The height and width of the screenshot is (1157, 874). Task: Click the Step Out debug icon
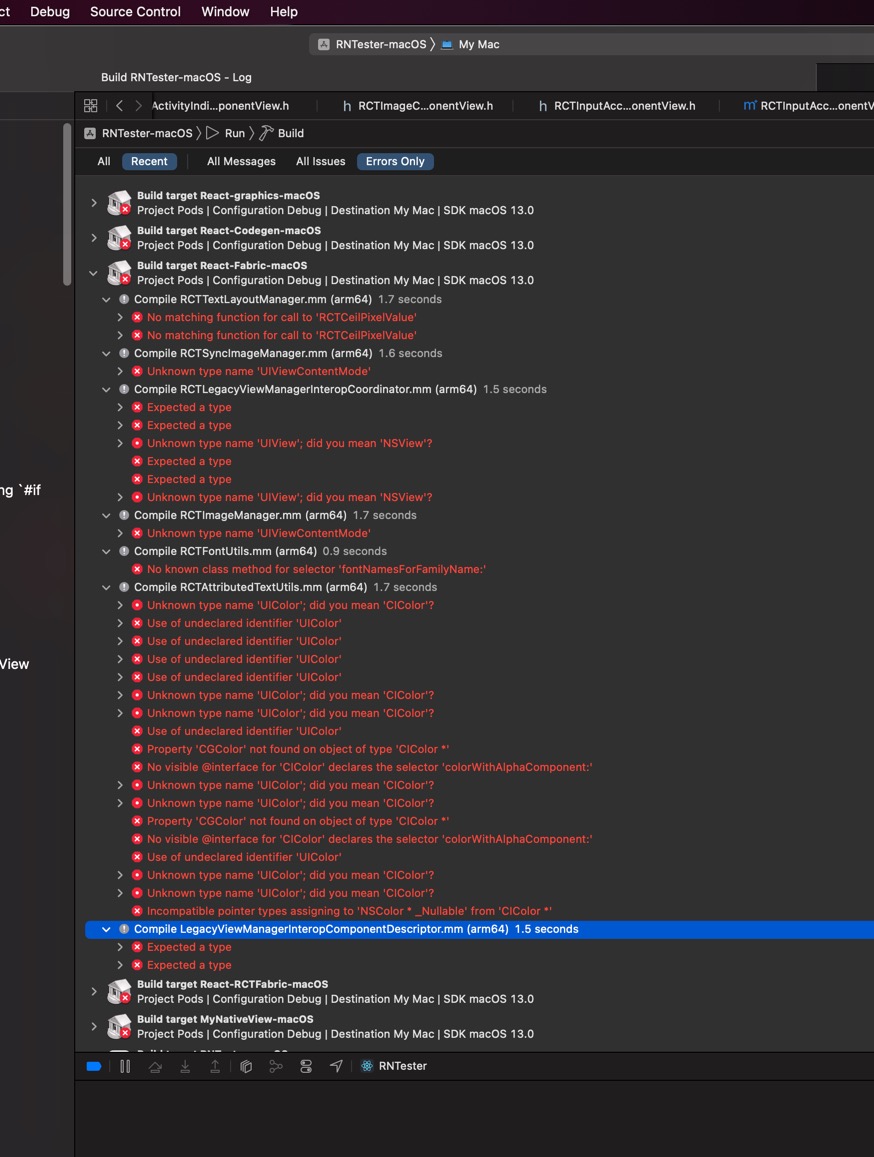coord(215,1066)
